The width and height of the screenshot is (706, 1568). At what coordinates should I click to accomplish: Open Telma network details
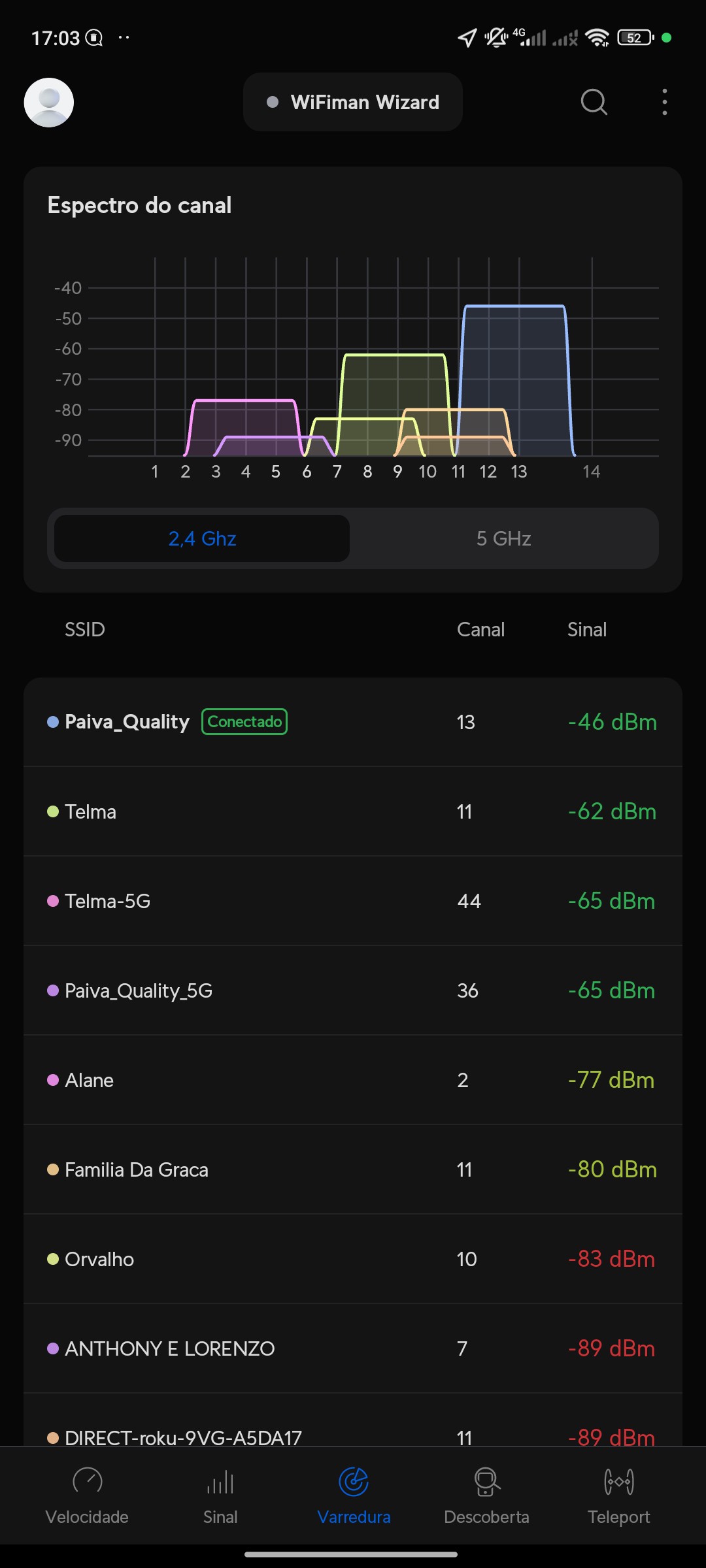pyautogui.click(x=353, y=811)
